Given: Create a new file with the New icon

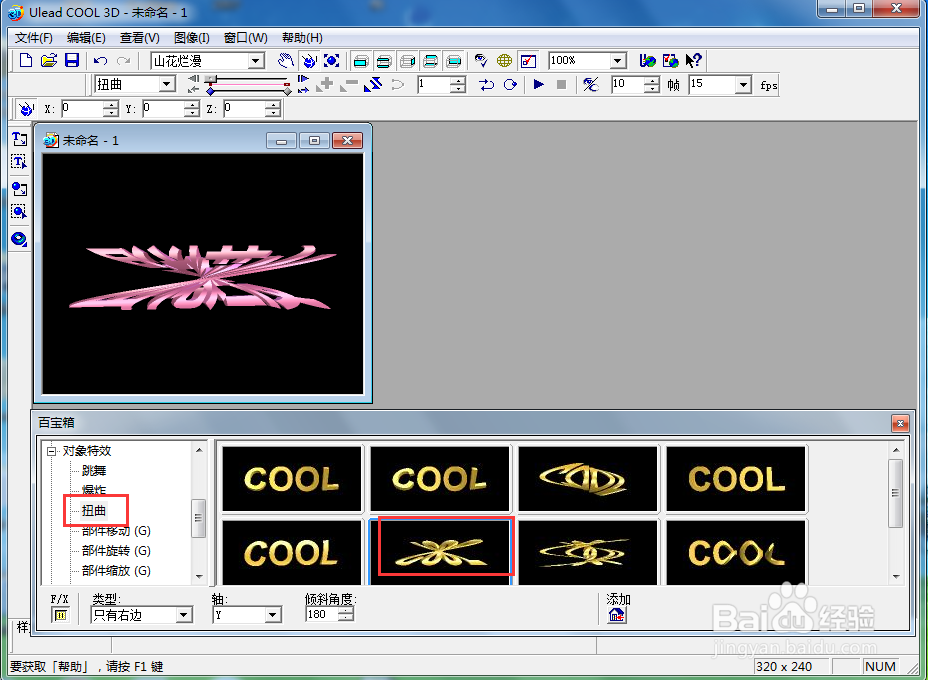Looking at the screenshot, I should point(25,60).
